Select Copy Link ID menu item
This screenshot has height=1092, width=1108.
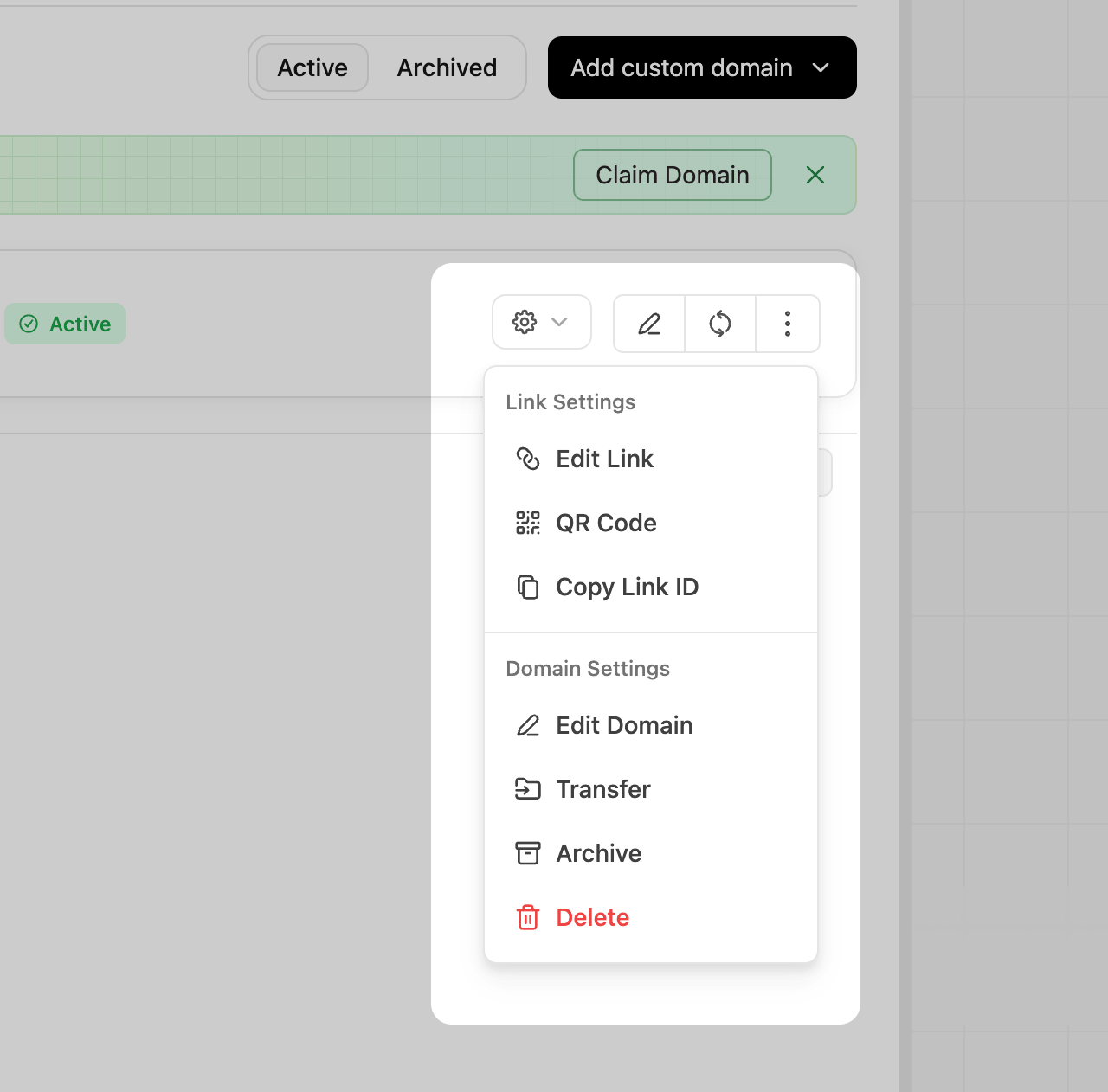coord(651,587)
